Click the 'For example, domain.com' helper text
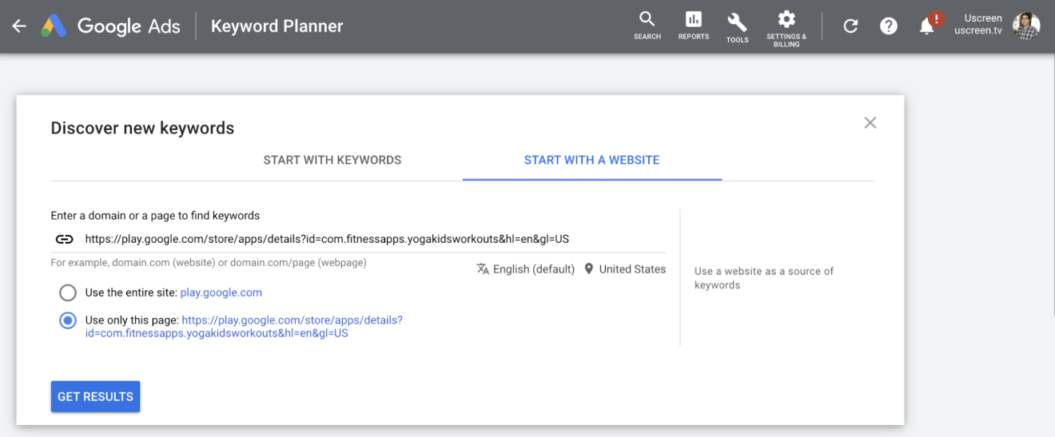The image size is (1055, 437). pyautogui.click(x=209, y=263)
